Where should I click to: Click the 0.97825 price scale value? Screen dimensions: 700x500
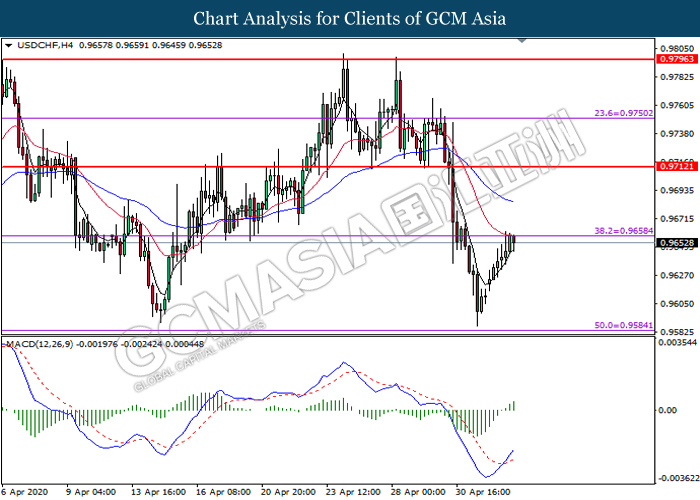point(677,77)
